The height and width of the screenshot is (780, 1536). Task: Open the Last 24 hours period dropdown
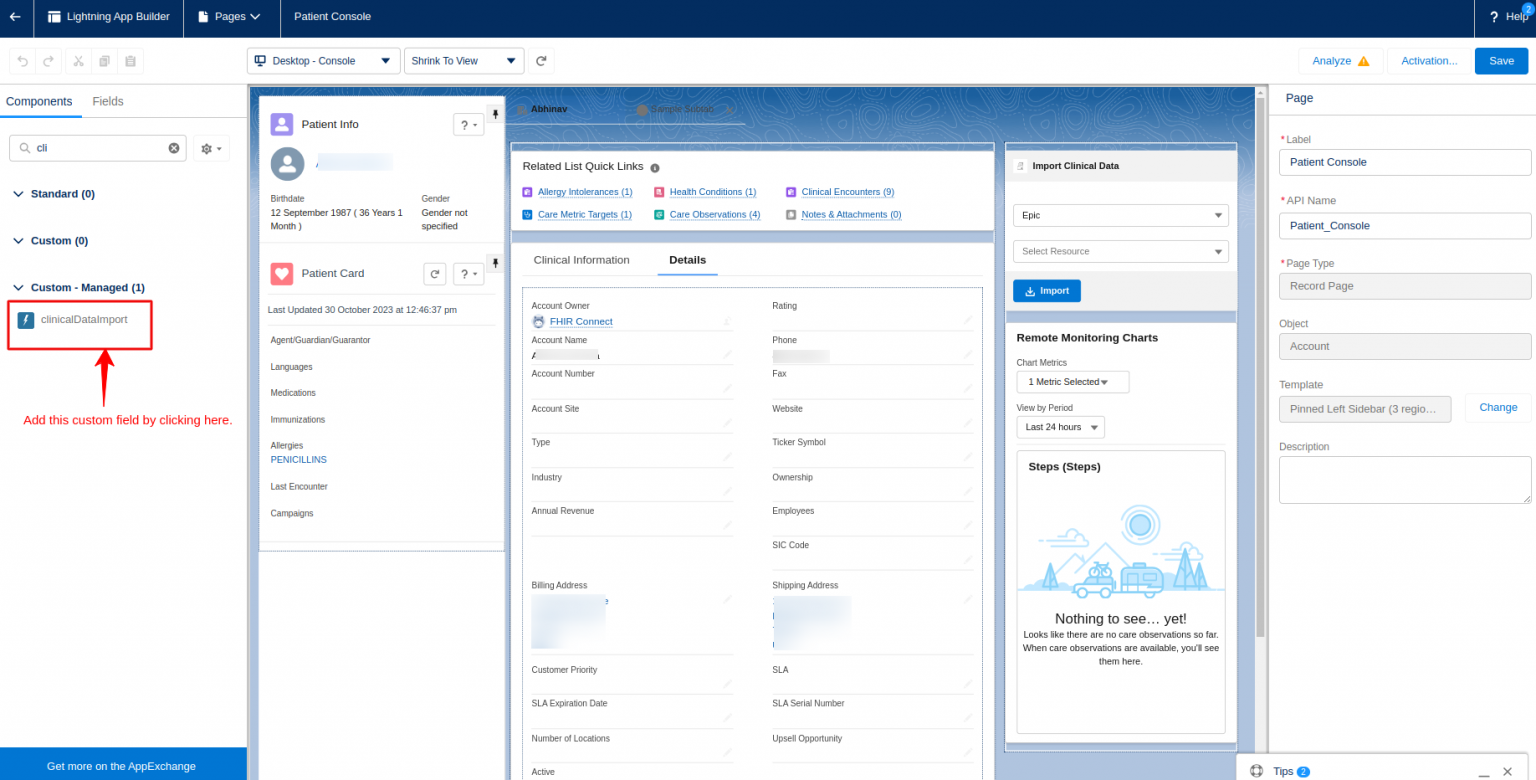pos(1061,427)
